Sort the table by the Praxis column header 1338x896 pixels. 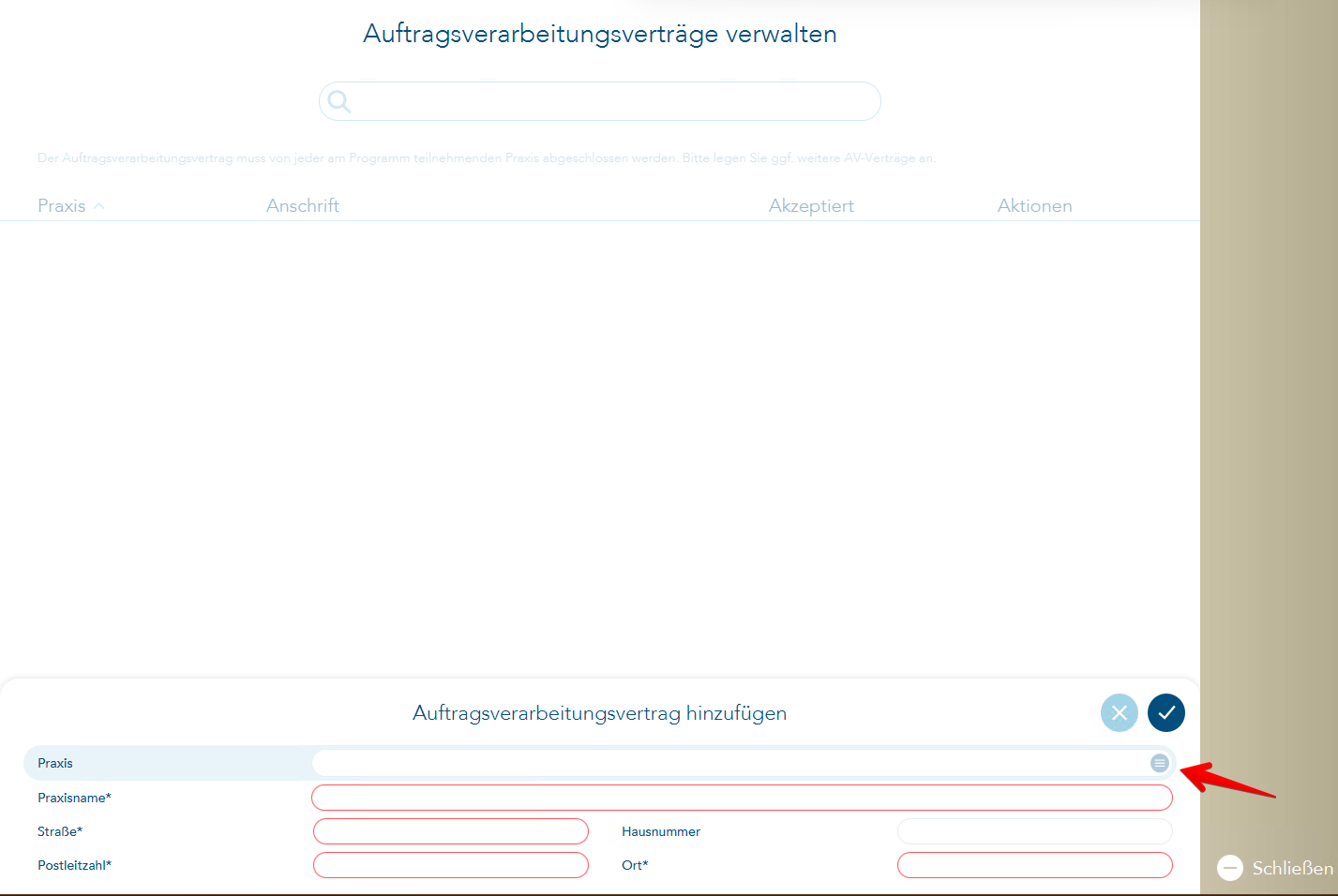coord(60,205)
